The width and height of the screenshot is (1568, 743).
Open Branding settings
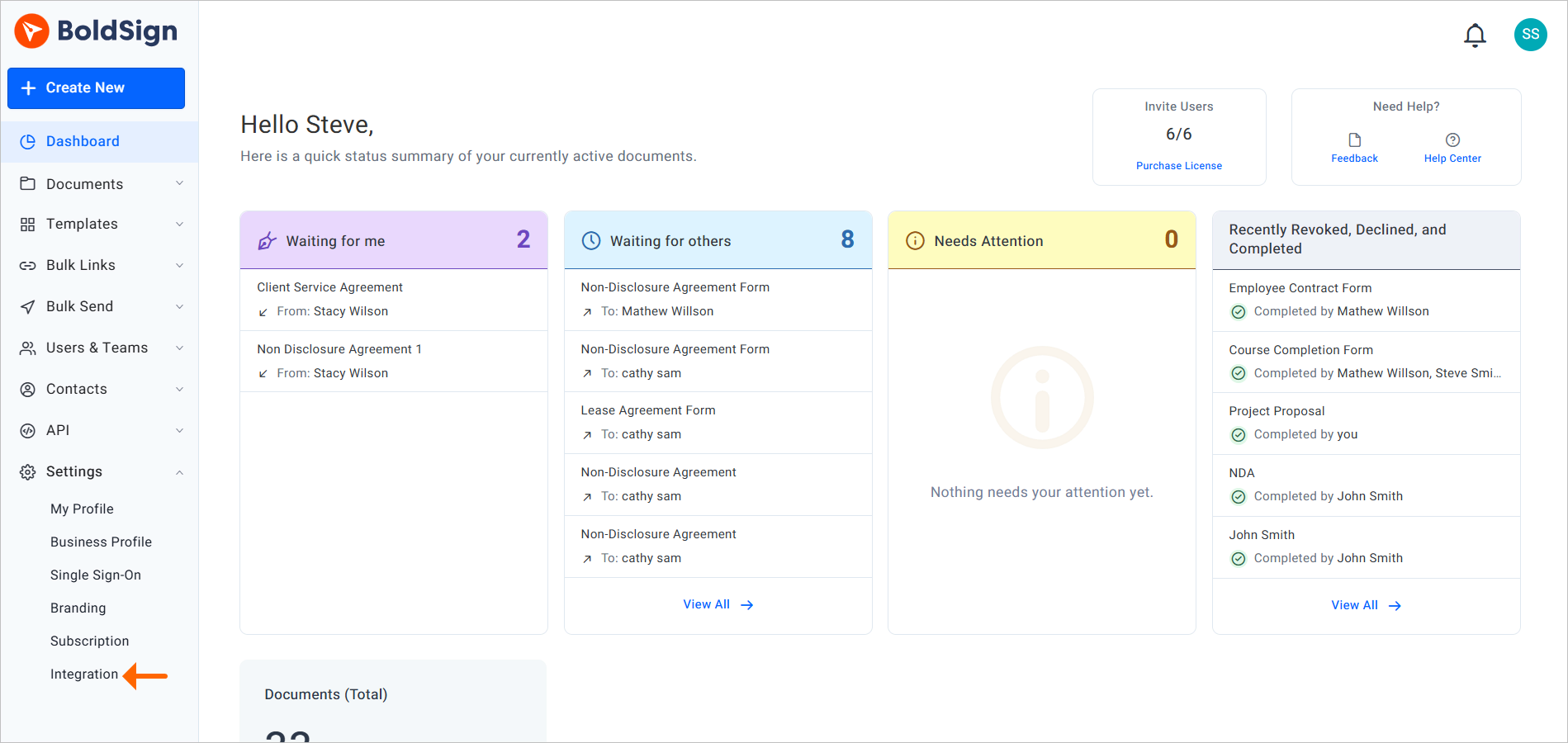[78, 608]
